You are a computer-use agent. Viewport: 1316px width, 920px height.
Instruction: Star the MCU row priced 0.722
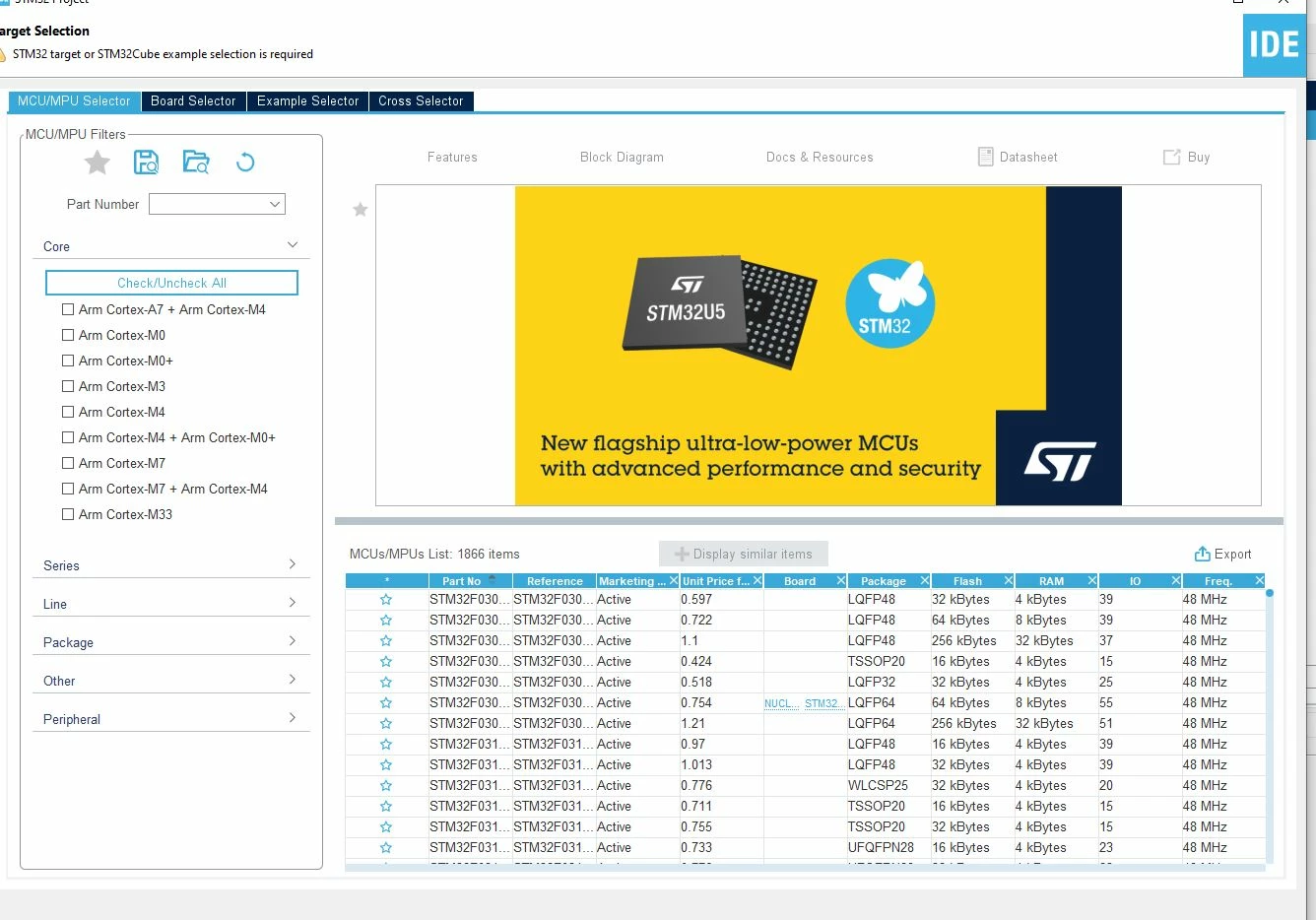coord(386,620)
